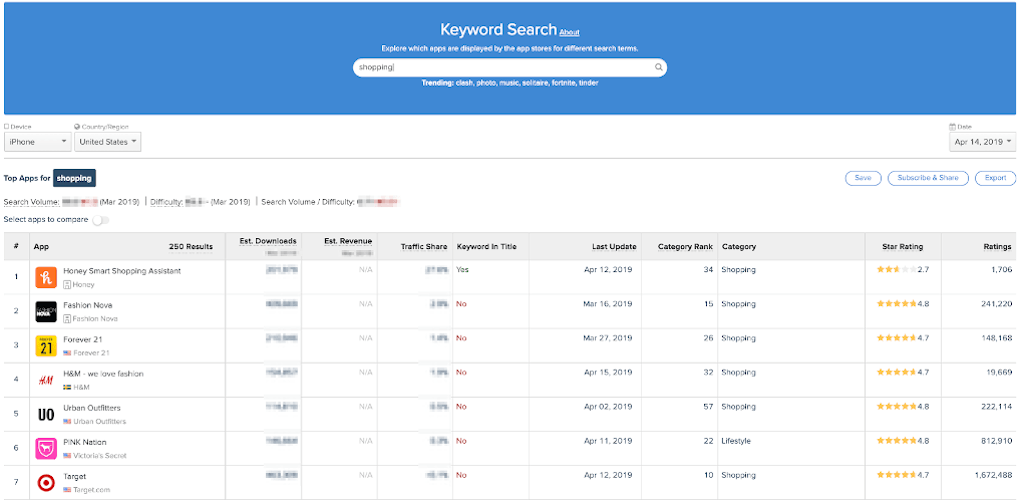The image size is (1024, 500).
Task: Click the flag icon beside Target.com
Action: click(67, 490)
